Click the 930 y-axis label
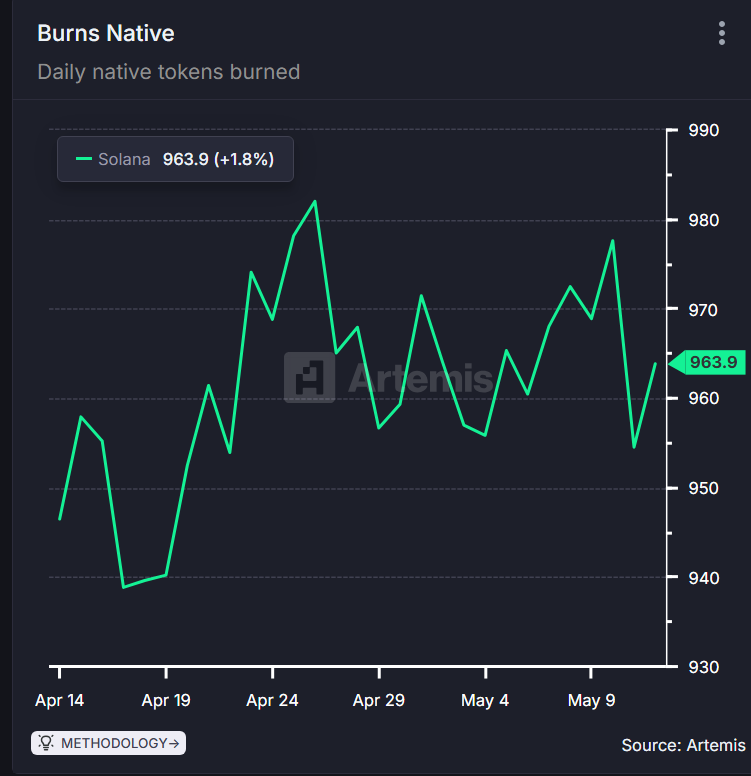Screen dimensions: 751x776 (703, 667)
